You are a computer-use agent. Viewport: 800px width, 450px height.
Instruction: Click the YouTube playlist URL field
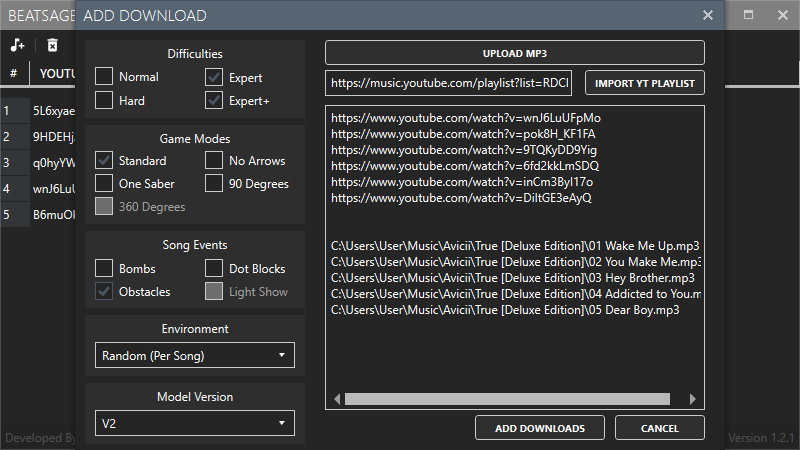click(448, 83)
